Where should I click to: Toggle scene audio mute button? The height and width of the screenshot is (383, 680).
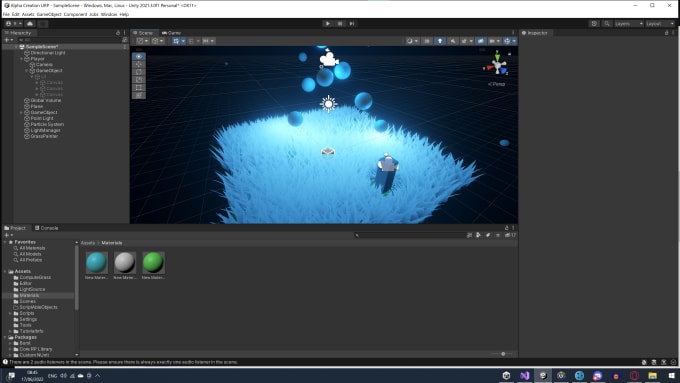pyautogui.click(x=453, y=41)
